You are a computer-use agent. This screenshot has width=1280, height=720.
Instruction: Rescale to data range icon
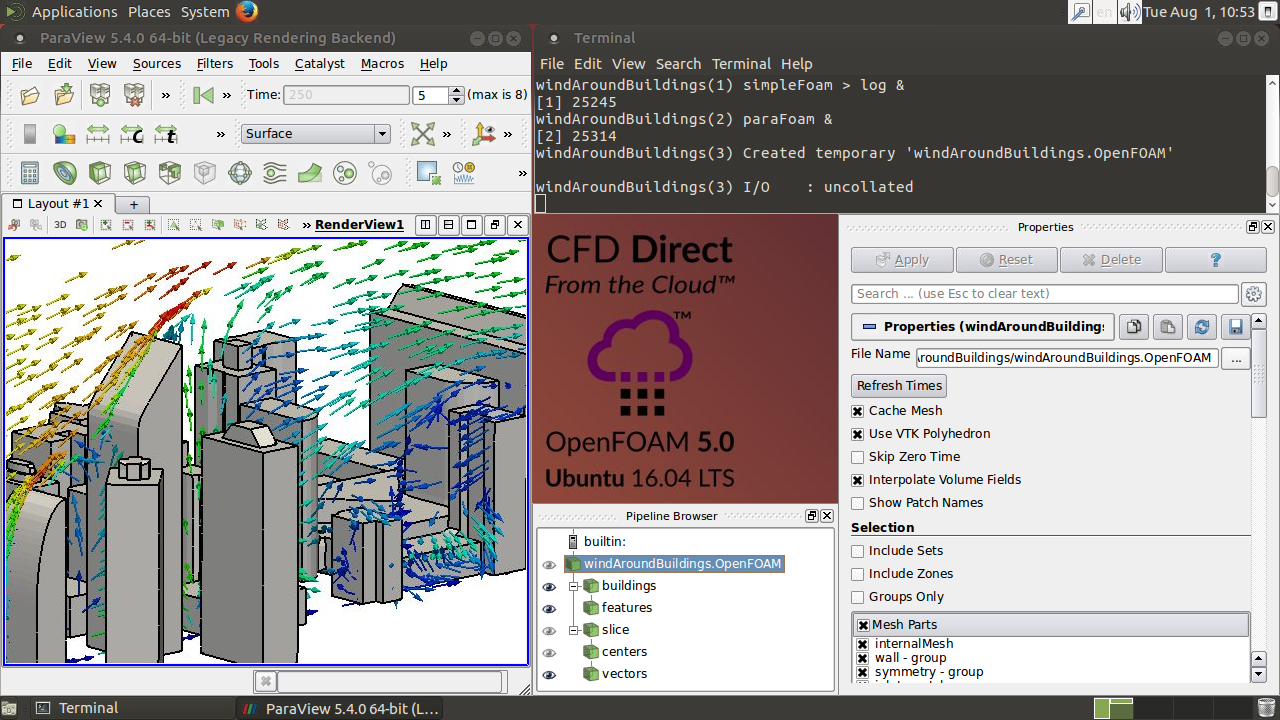(98, 134)
